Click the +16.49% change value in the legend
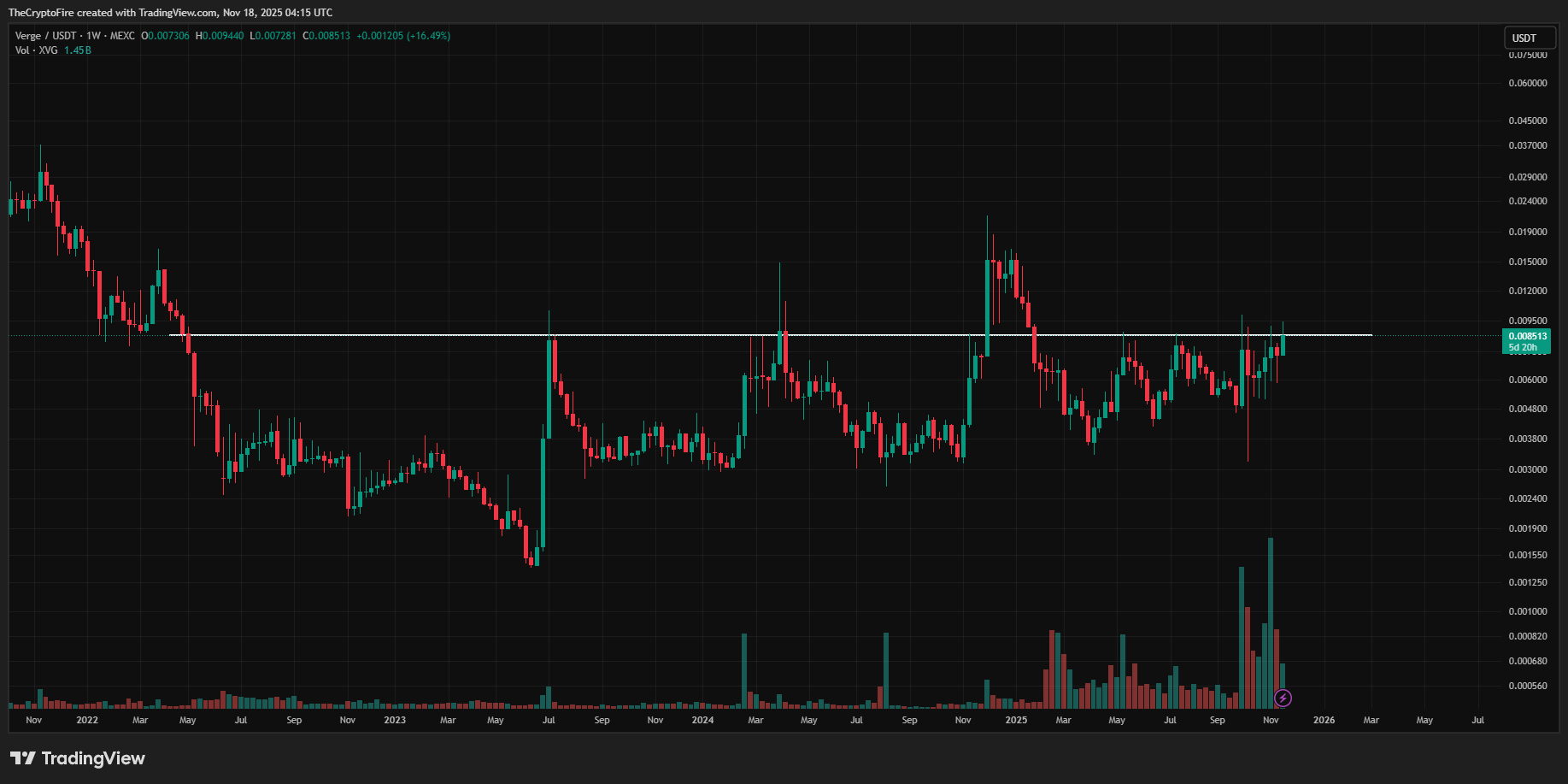 click(430, 36)
